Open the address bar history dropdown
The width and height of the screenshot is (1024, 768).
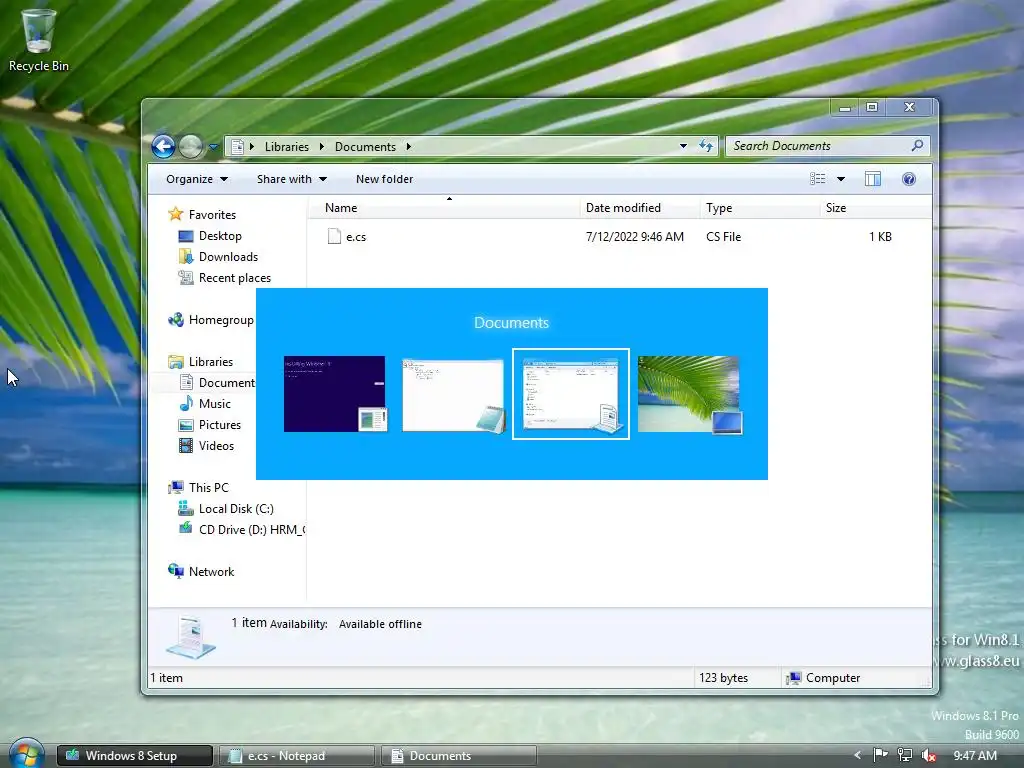click(683, 146)
